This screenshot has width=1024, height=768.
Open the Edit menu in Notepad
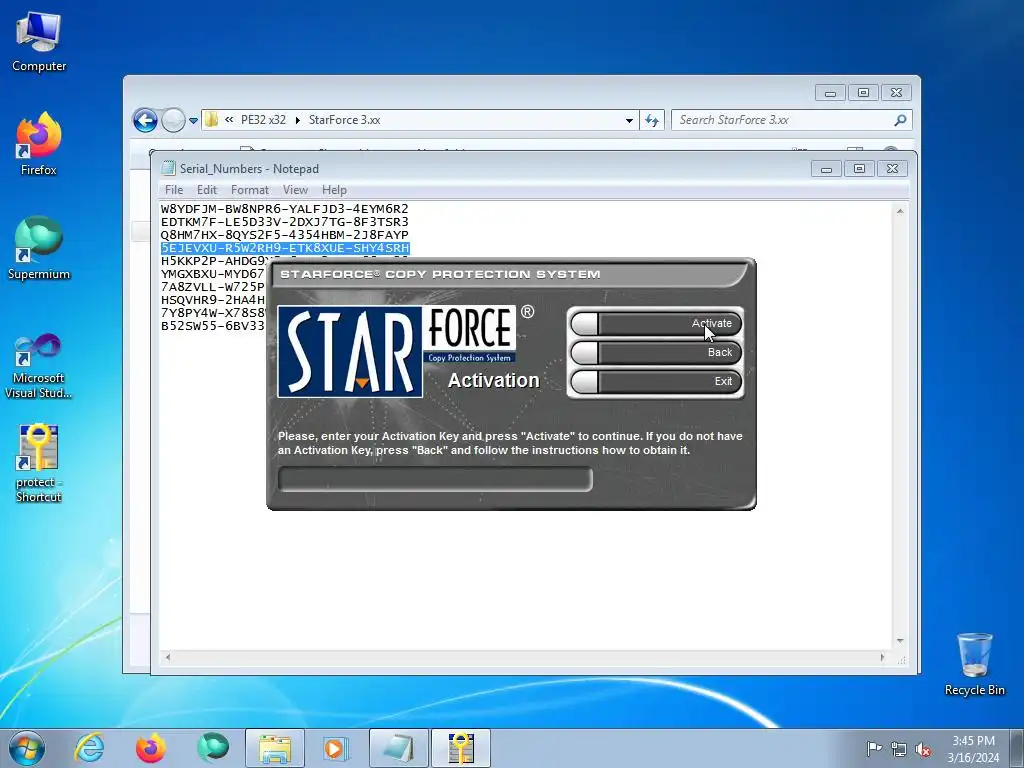206,190
